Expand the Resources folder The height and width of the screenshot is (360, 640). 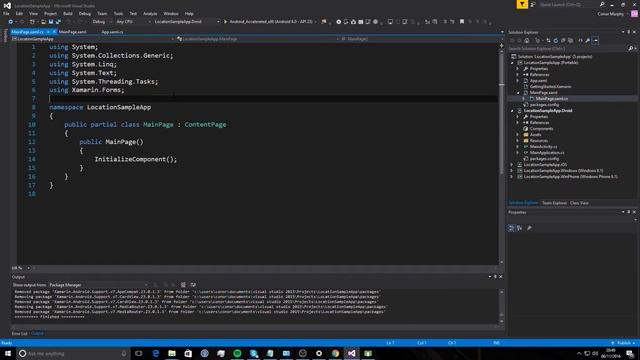[x=518, y=141]
